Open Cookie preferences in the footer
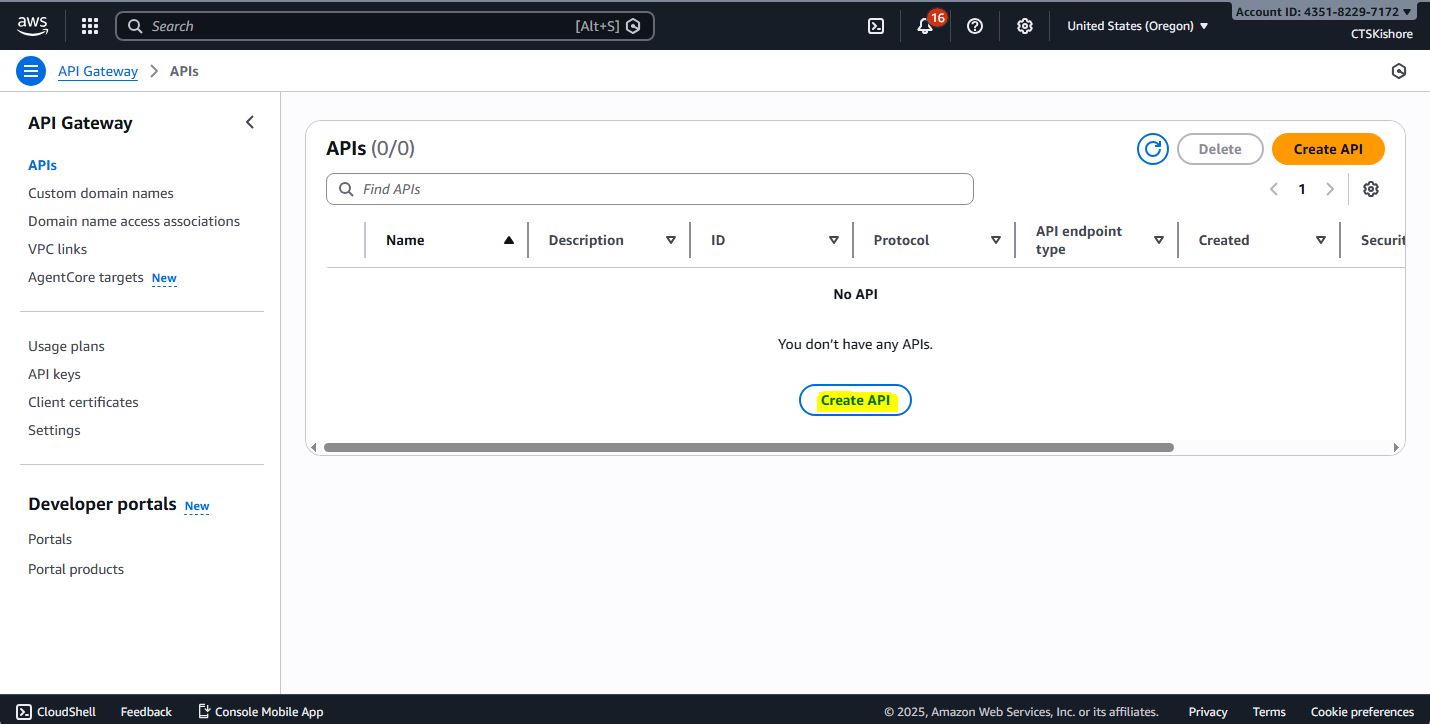 pos(1362,712)
